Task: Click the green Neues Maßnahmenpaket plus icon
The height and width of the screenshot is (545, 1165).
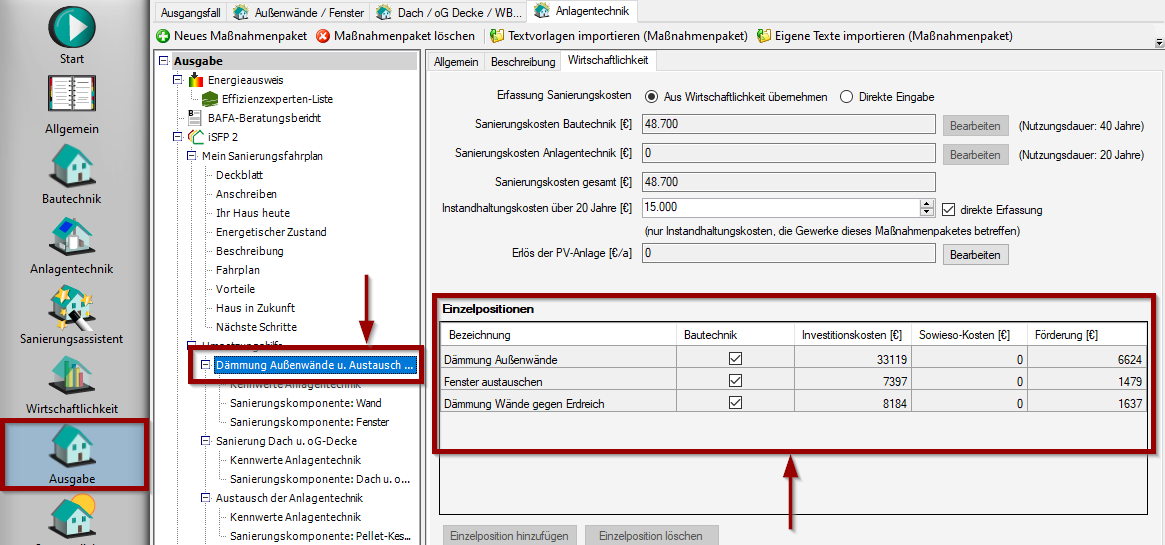Action: tap(163, 36)
